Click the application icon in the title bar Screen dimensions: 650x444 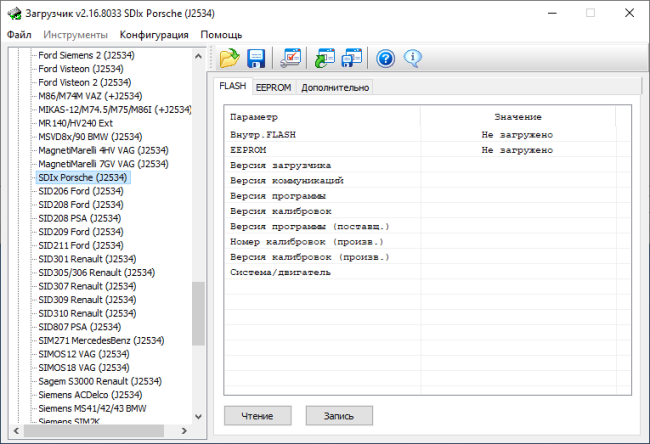coord(15,13)
